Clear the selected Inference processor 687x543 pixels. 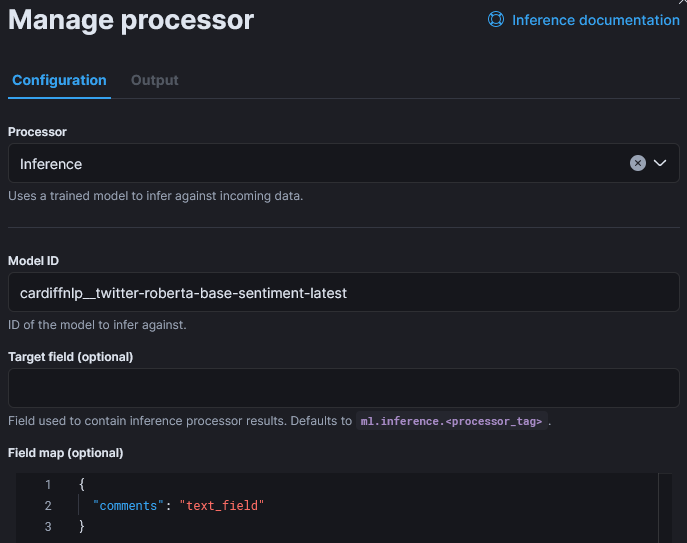(638, 163)
